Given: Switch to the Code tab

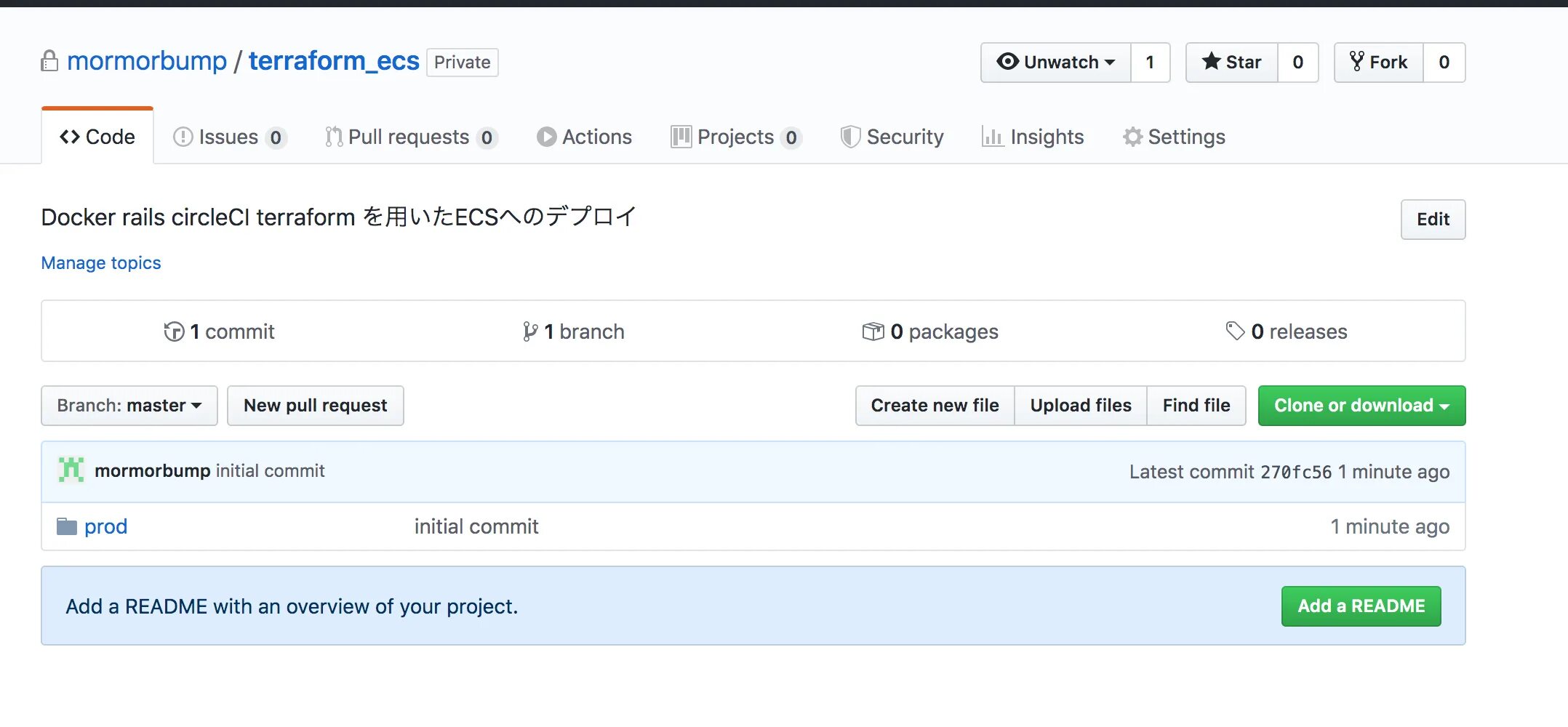Looking at the screenshot, I should [x=97, y=137].
